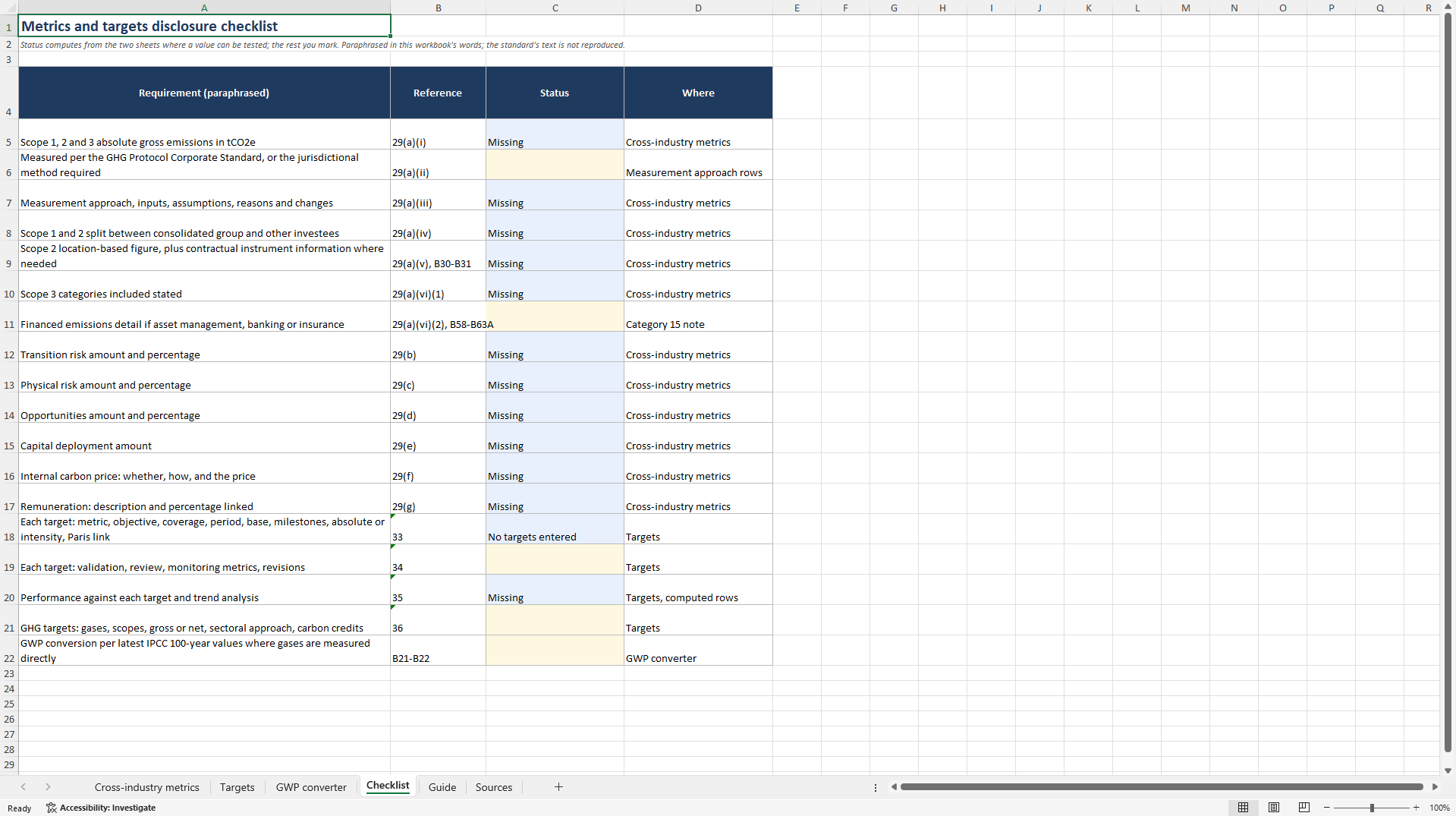Screen dimensions: 1456x816
Task: Click the horizontal scrollbar thumb
Action: pyautogui.click(x=1161, y=787)
